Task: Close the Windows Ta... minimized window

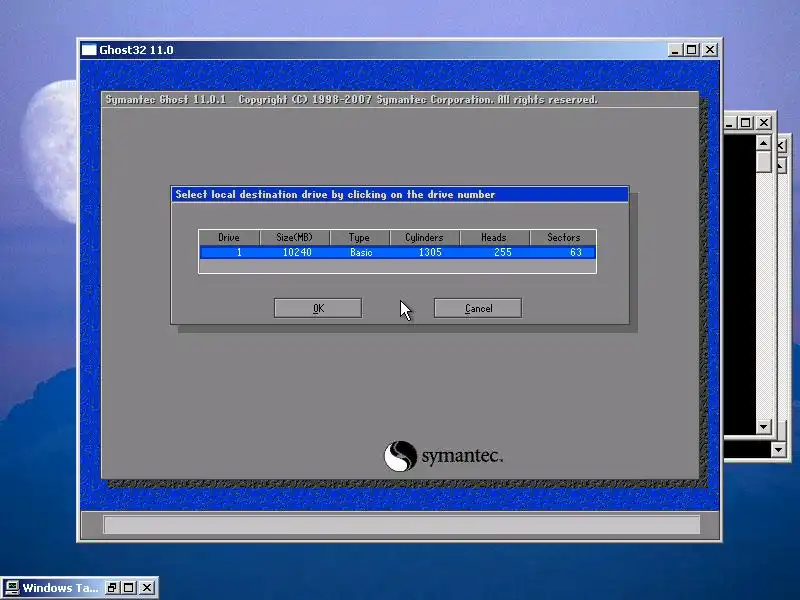Action: point(147,588)
